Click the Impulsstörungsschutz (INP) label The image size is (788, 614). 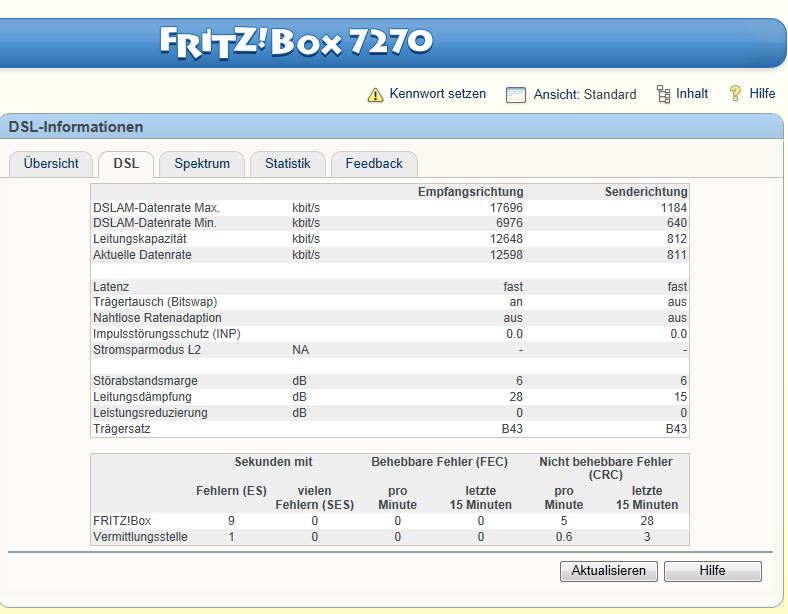(167, 334)
